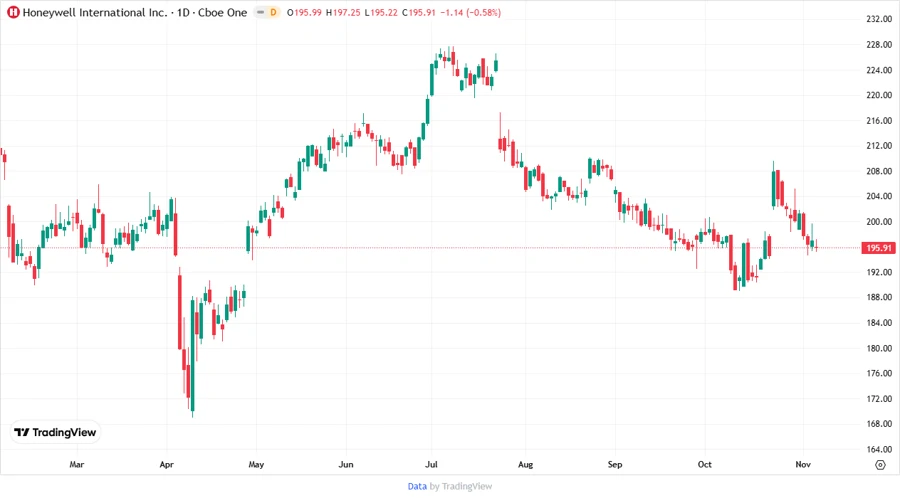Screen dimensions: 900x498
Task: Click the 188.00 price axis label
Action: click(879, 297)
